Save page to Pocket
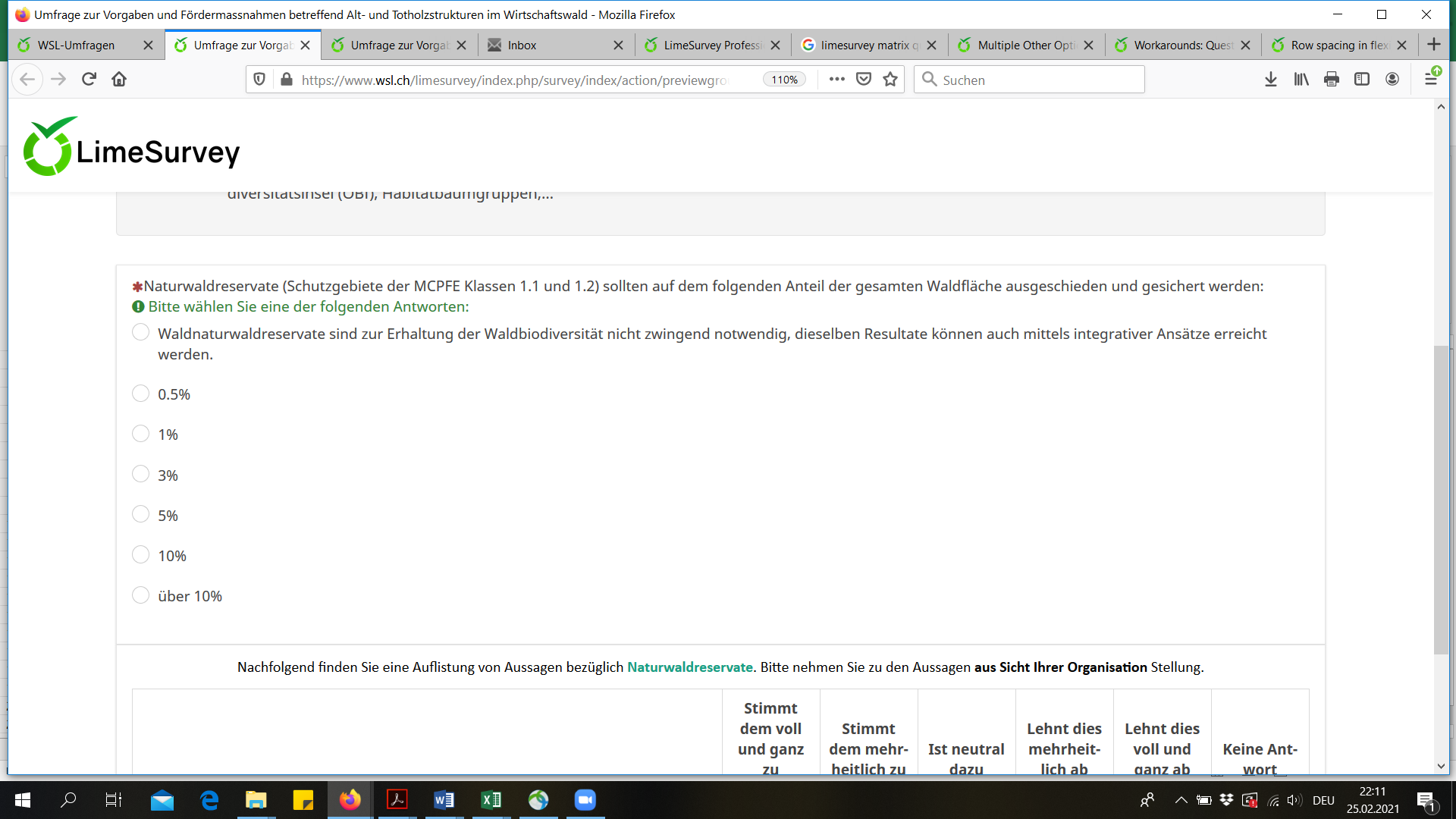Screen dimensions: 1456x819 (x=864, y=80)
